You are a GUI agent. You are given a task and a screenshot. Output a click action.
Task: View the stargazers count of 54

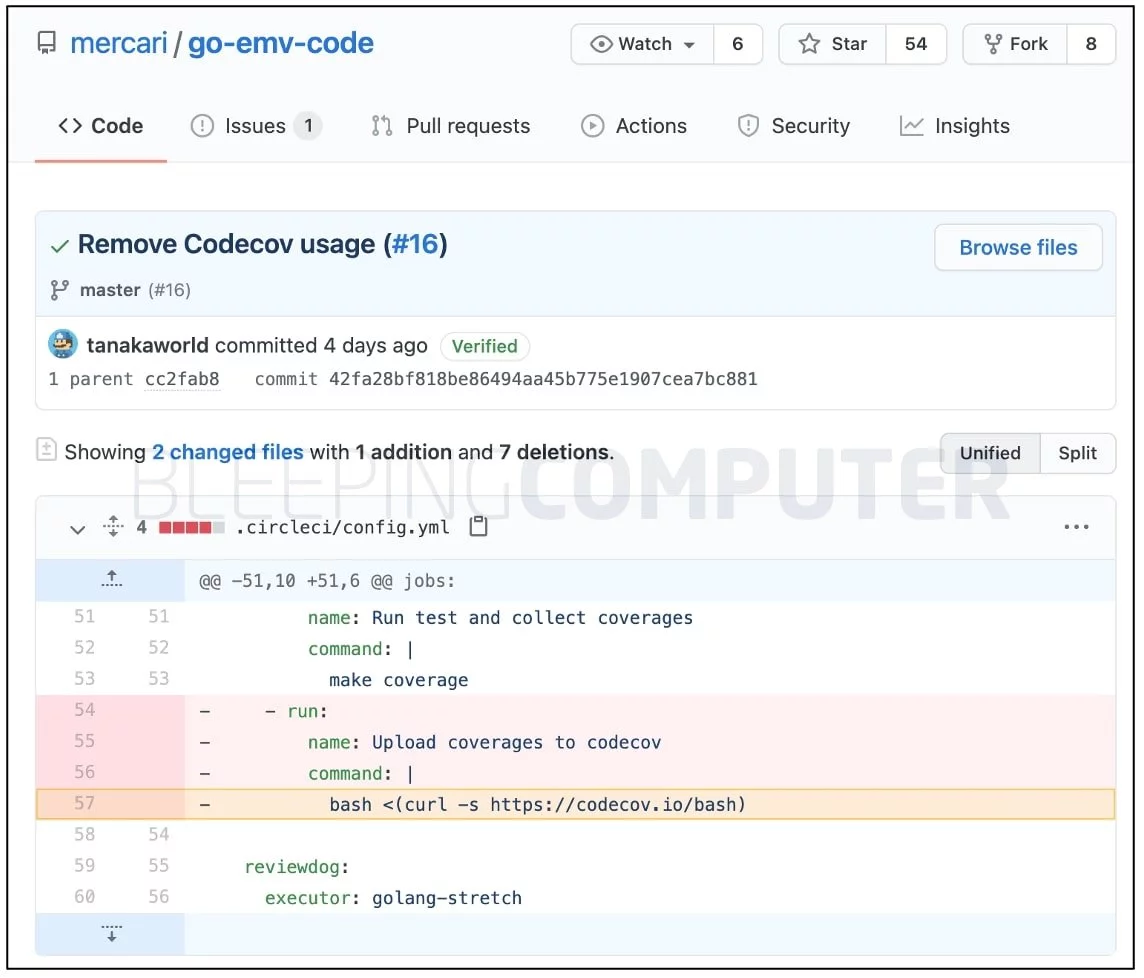pos(916,44)
